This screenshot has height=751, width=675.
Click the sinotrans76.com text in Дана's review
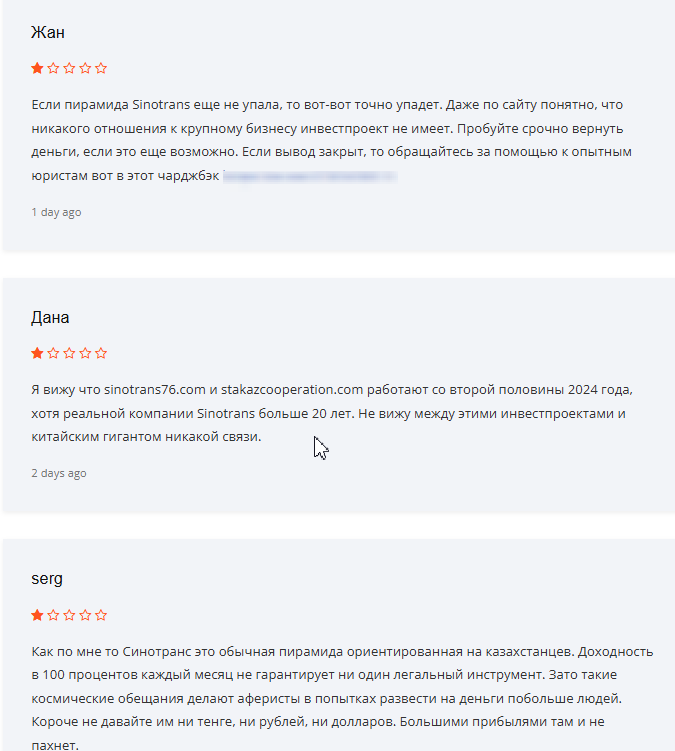pyautogui.click(x=155, y=389)
